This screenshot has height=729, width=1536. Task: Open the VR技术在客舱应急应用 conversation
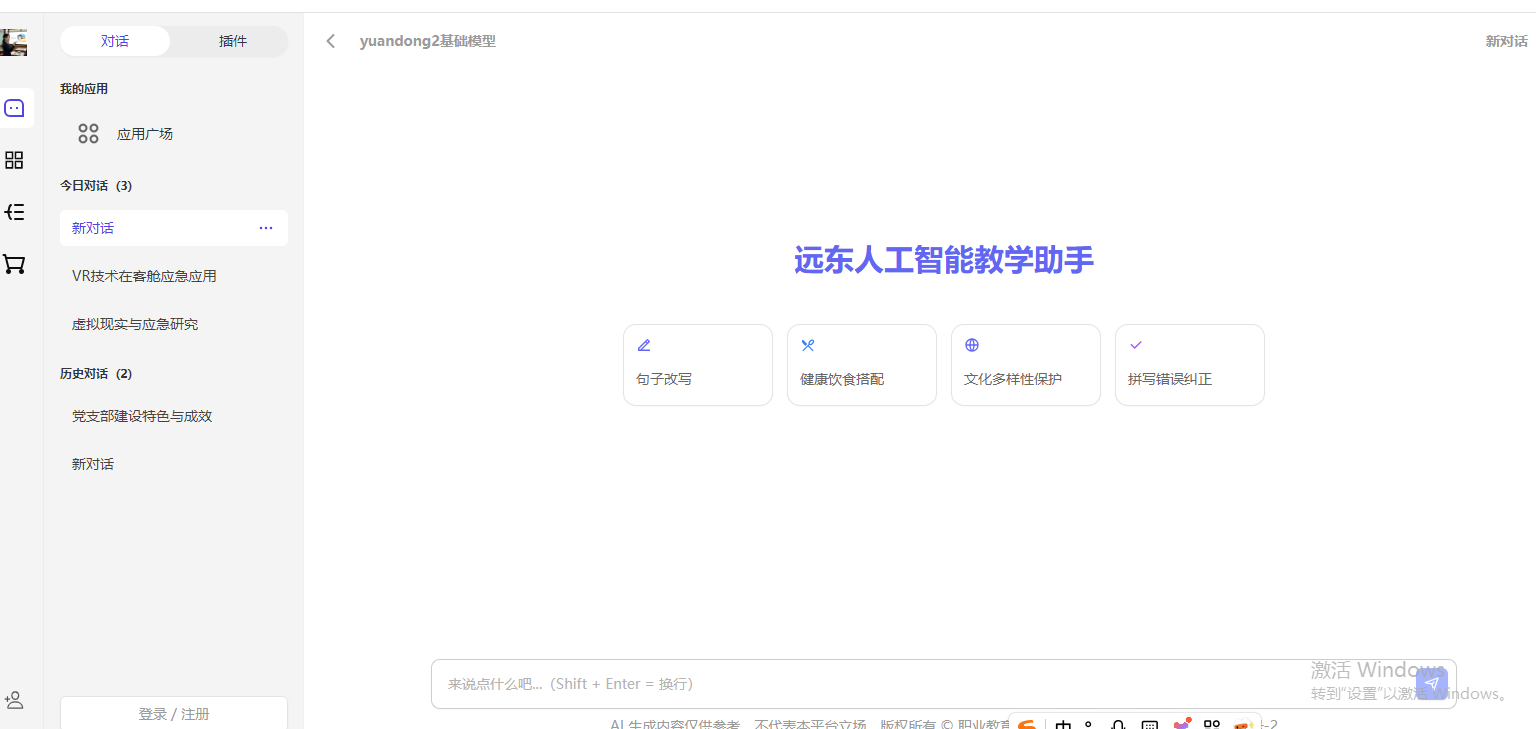144,276
